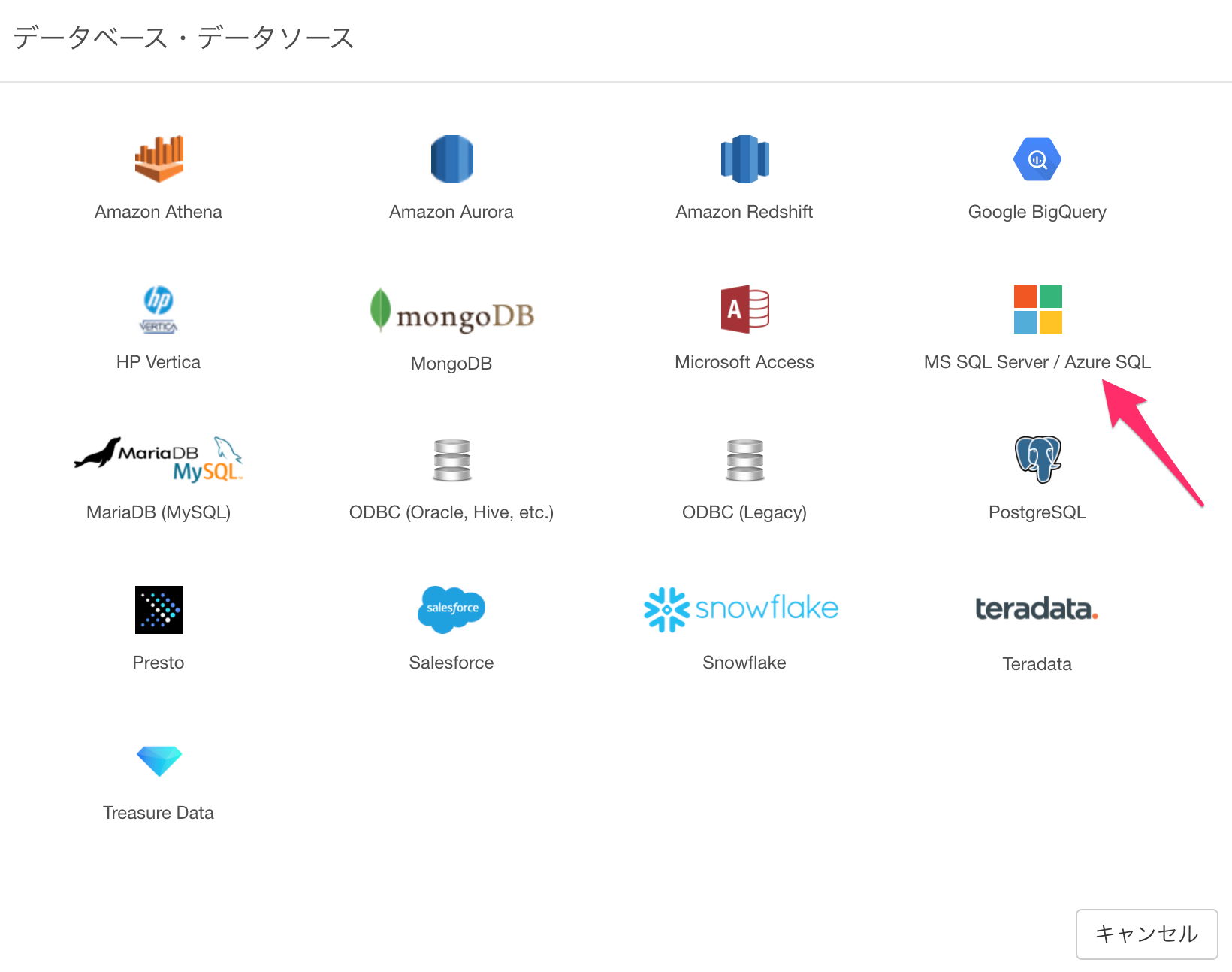Click the mongoDB leaf logo
1232x972 pixels.
451,310
